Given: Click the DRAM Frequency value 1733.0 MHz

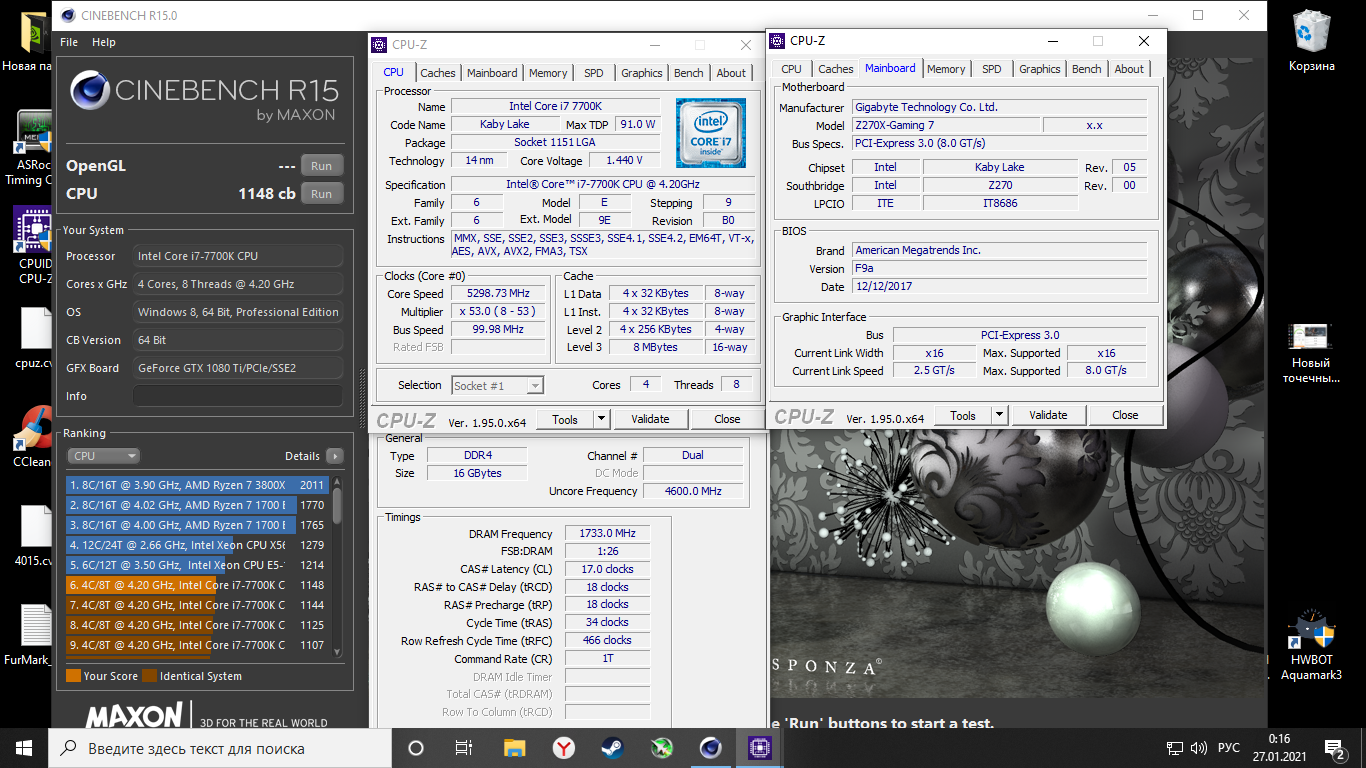Looking at the screenshot, I should click(x=607, y=534).
